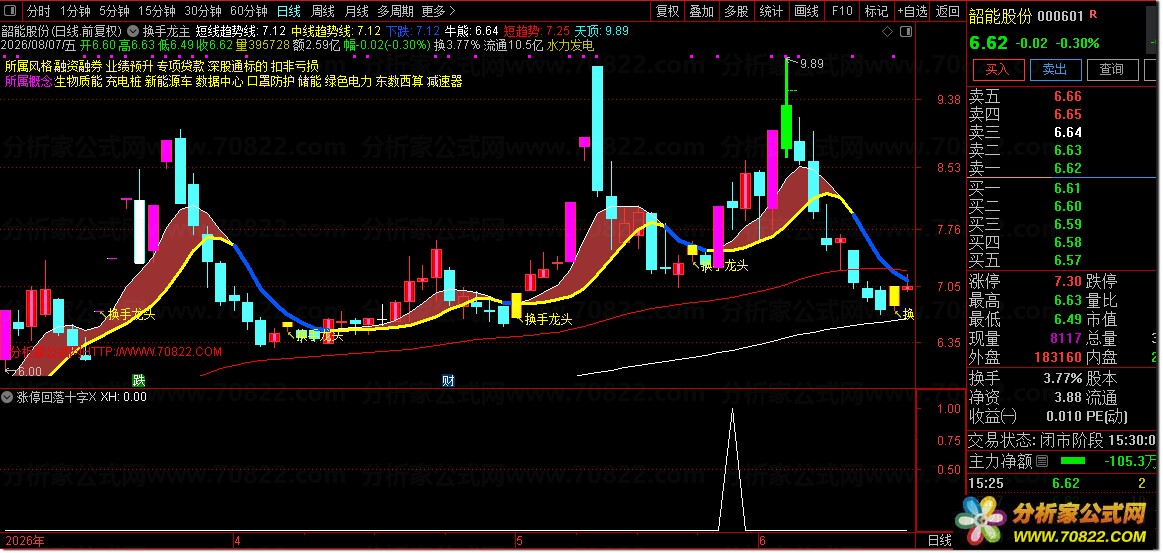Switch to 60分钟 timeframe
Viewport: 1163px width, 553px height.
[248, 11]
